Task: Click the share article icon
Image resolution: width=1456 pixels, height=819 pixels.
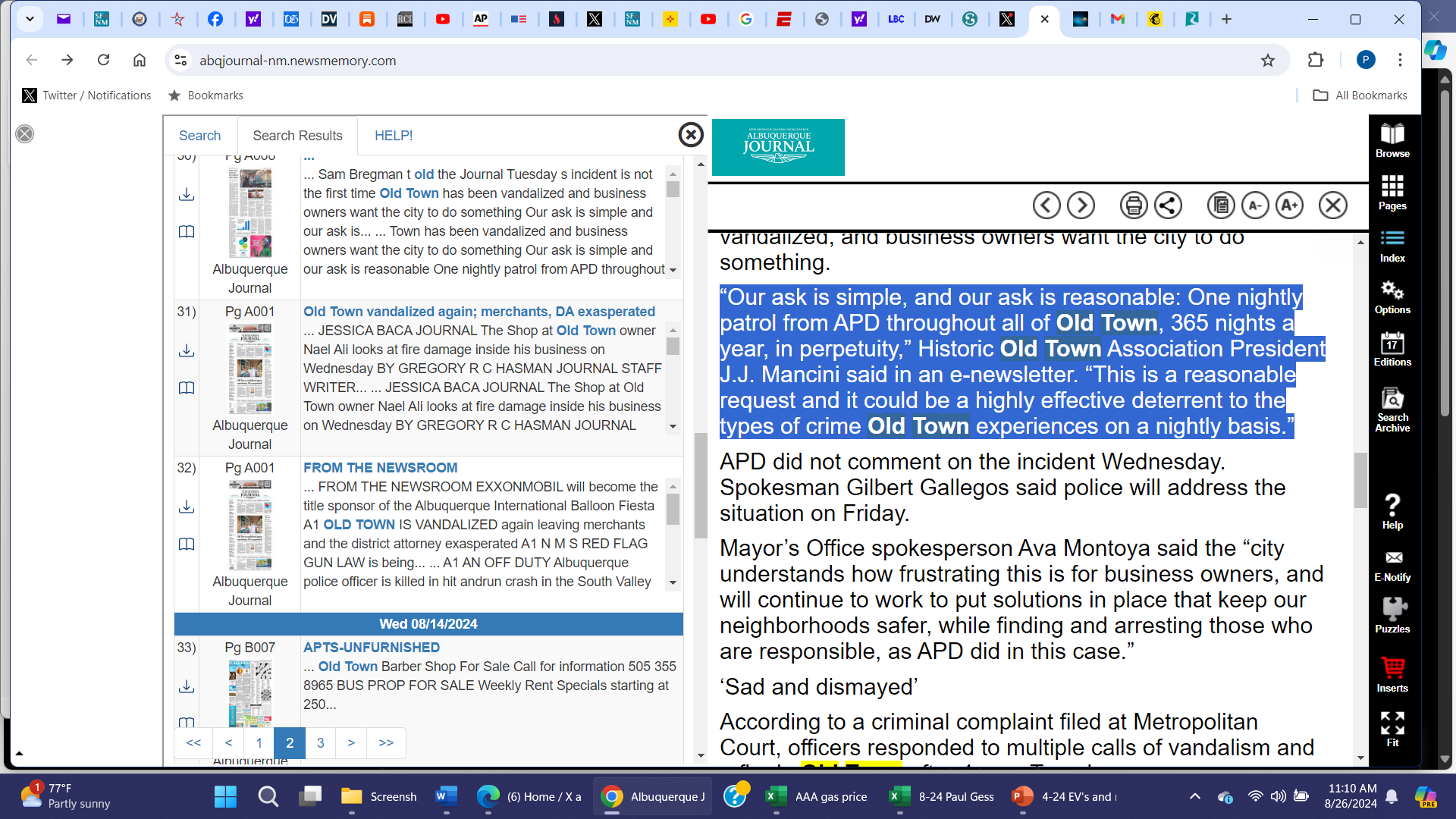Action: (1168, 206)
